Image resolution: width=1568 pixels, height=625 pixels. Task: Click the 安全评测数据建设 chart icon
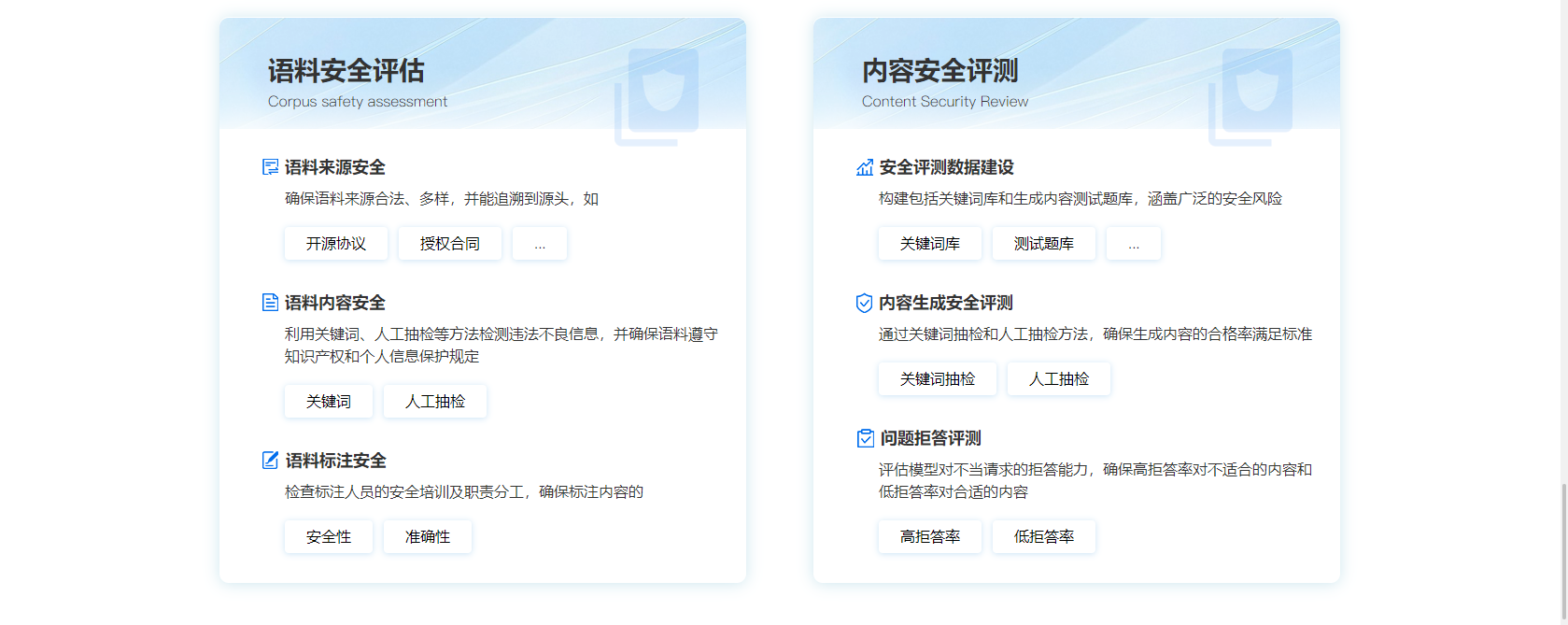865,167
